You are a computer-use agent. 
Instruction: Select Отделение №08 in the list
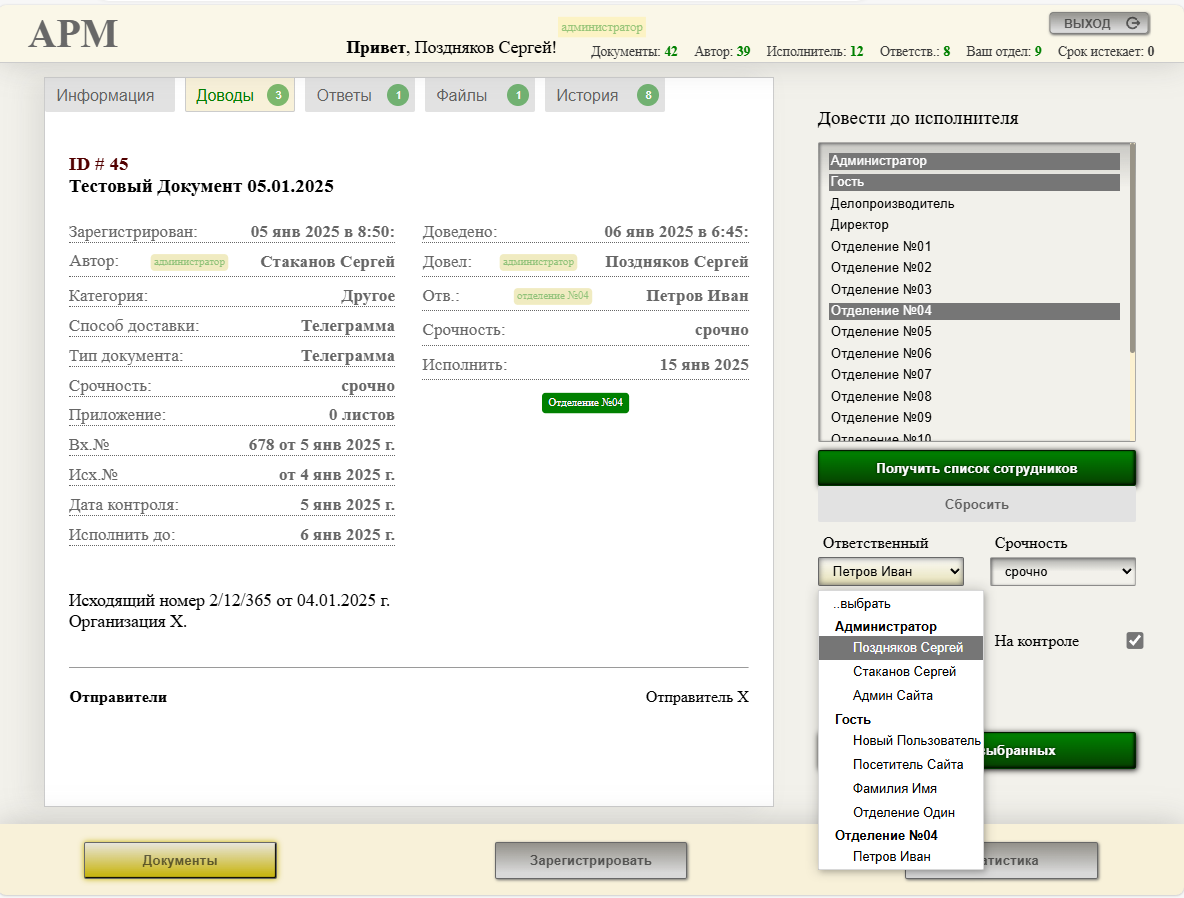coord(974,397)
